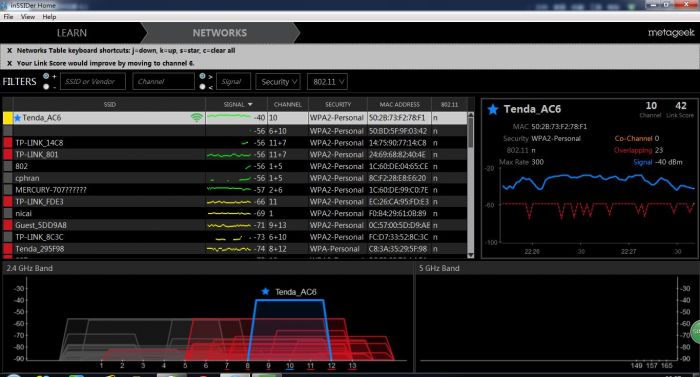Click the red color swatch for TP-LINK_801
The width and height of the screenshot is (700, 377).
(x=8, y=155)
